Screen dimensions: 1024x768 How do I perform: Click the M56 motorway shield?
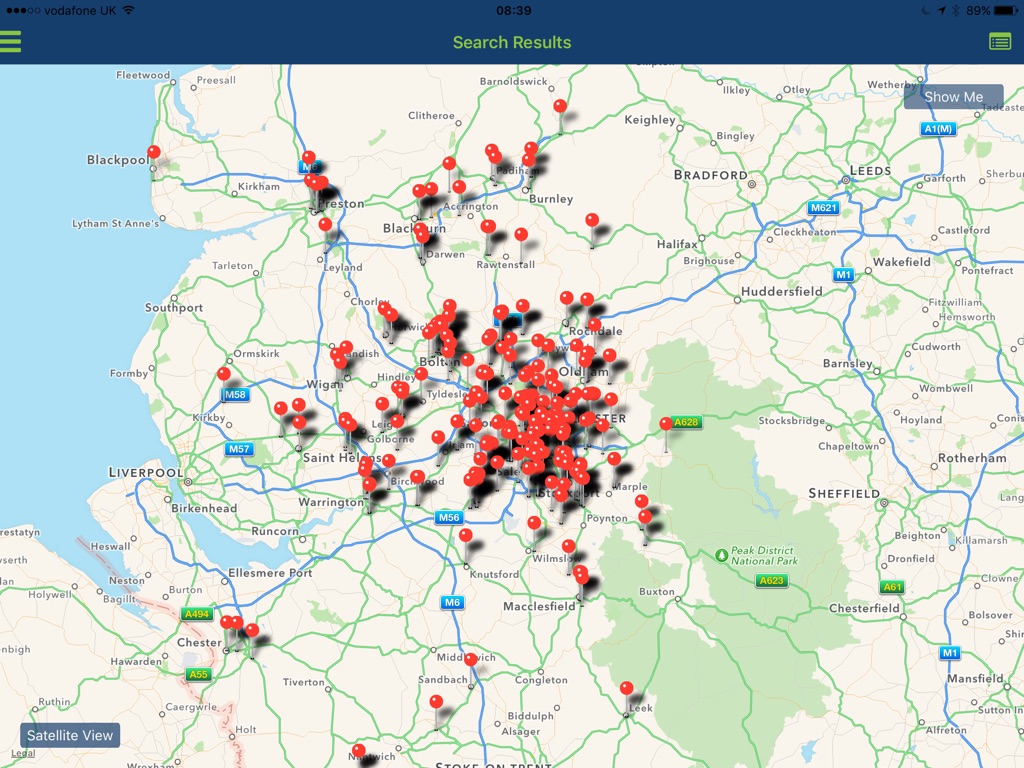pos(448,517)
